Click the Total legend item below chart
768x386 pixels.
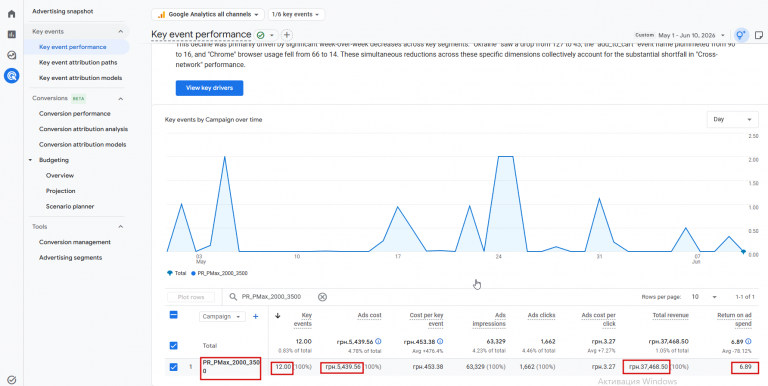177,273
